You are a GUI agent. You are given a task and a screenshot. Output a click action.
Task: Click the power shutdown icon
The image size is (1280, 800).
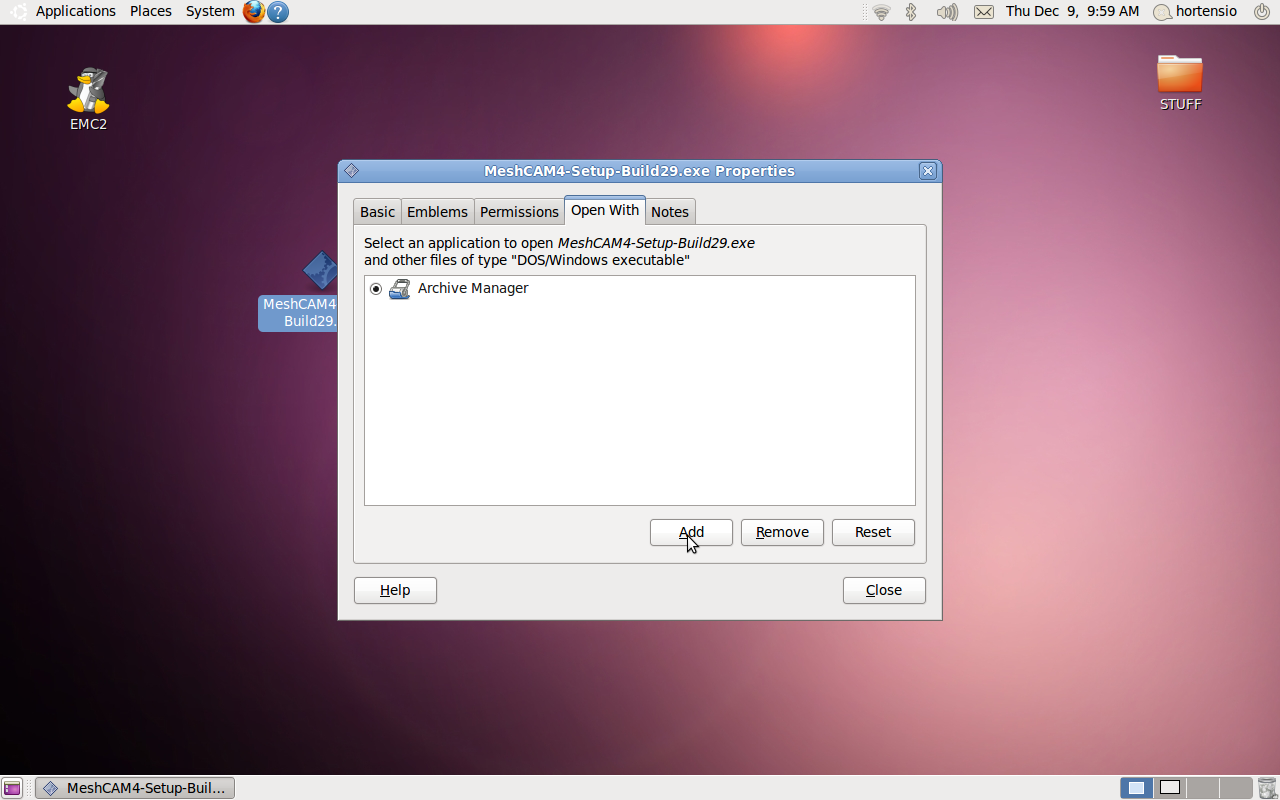[1262, 12]
